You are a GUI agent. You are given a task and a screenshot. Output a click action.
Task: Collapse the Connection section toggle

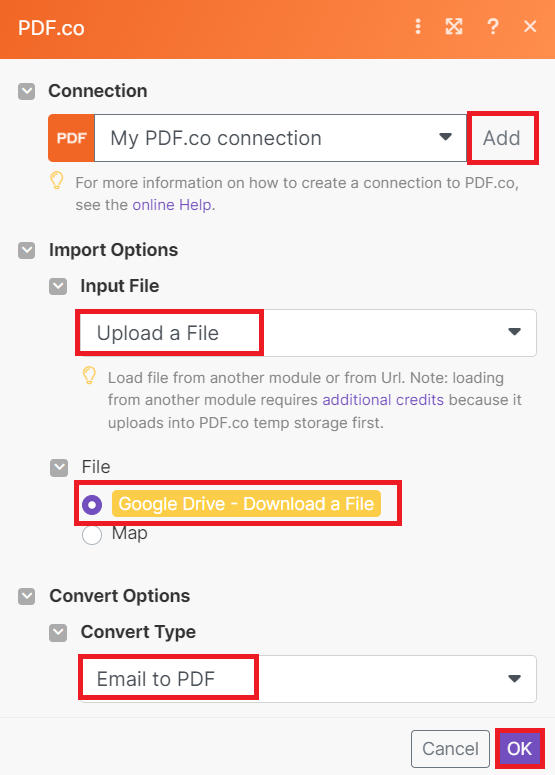pos(27,91)
